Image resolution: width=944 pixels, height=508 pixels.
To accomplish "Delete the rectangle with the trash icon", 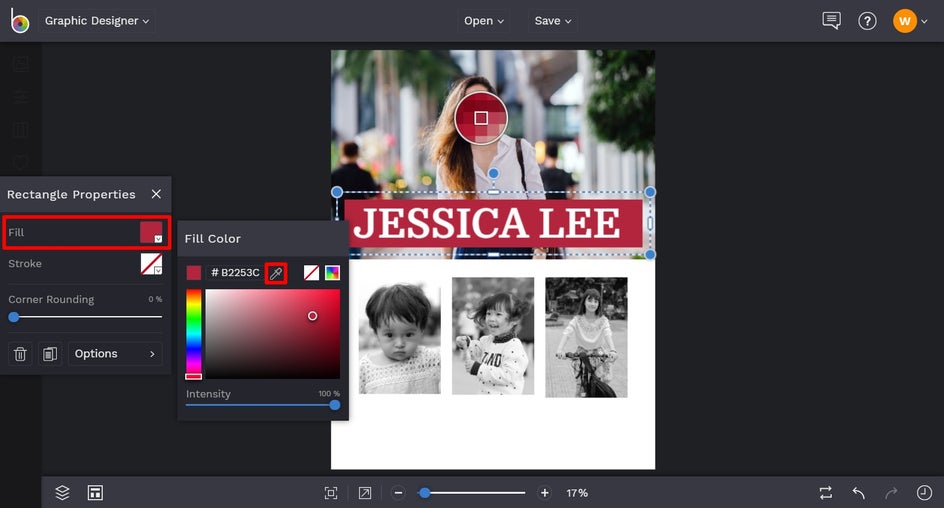I will 20,354.
